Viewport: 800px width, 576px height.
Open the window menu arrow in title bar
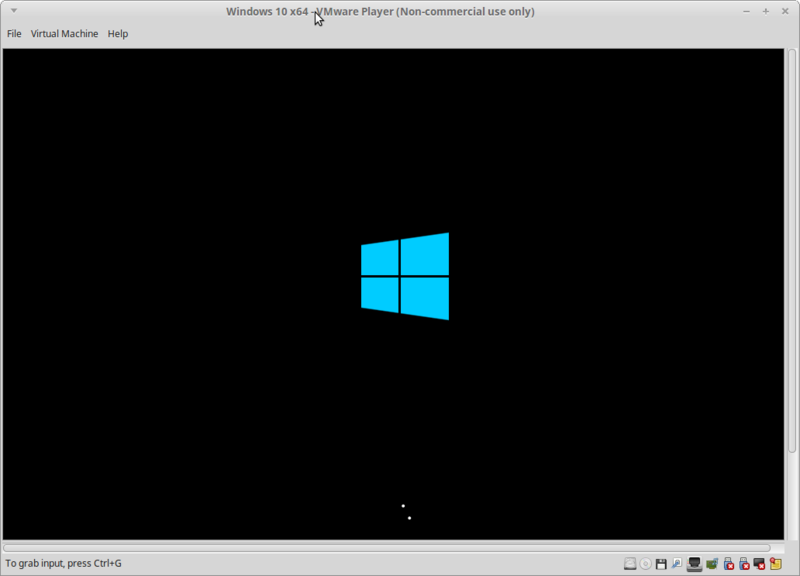[x=14, y=11]
